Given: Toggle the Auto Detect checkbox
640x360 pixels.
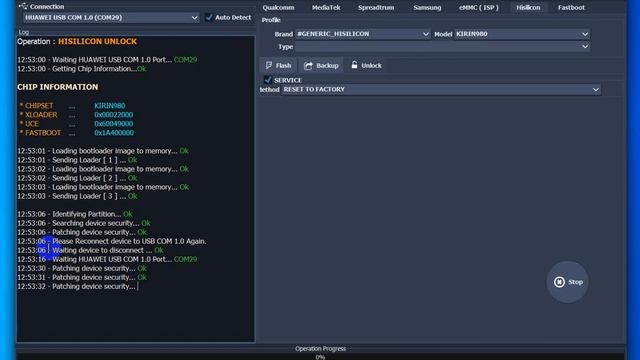Looking at the screenshot, I should (x=209, y=18).
